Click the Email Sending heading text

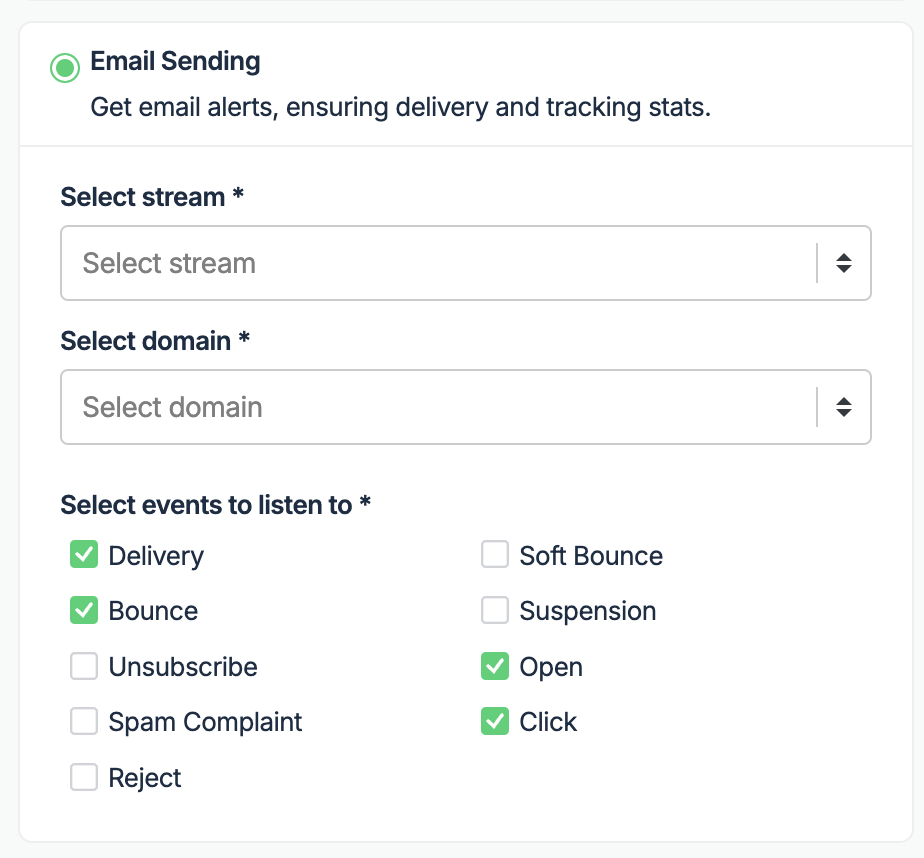coord(175,61)
